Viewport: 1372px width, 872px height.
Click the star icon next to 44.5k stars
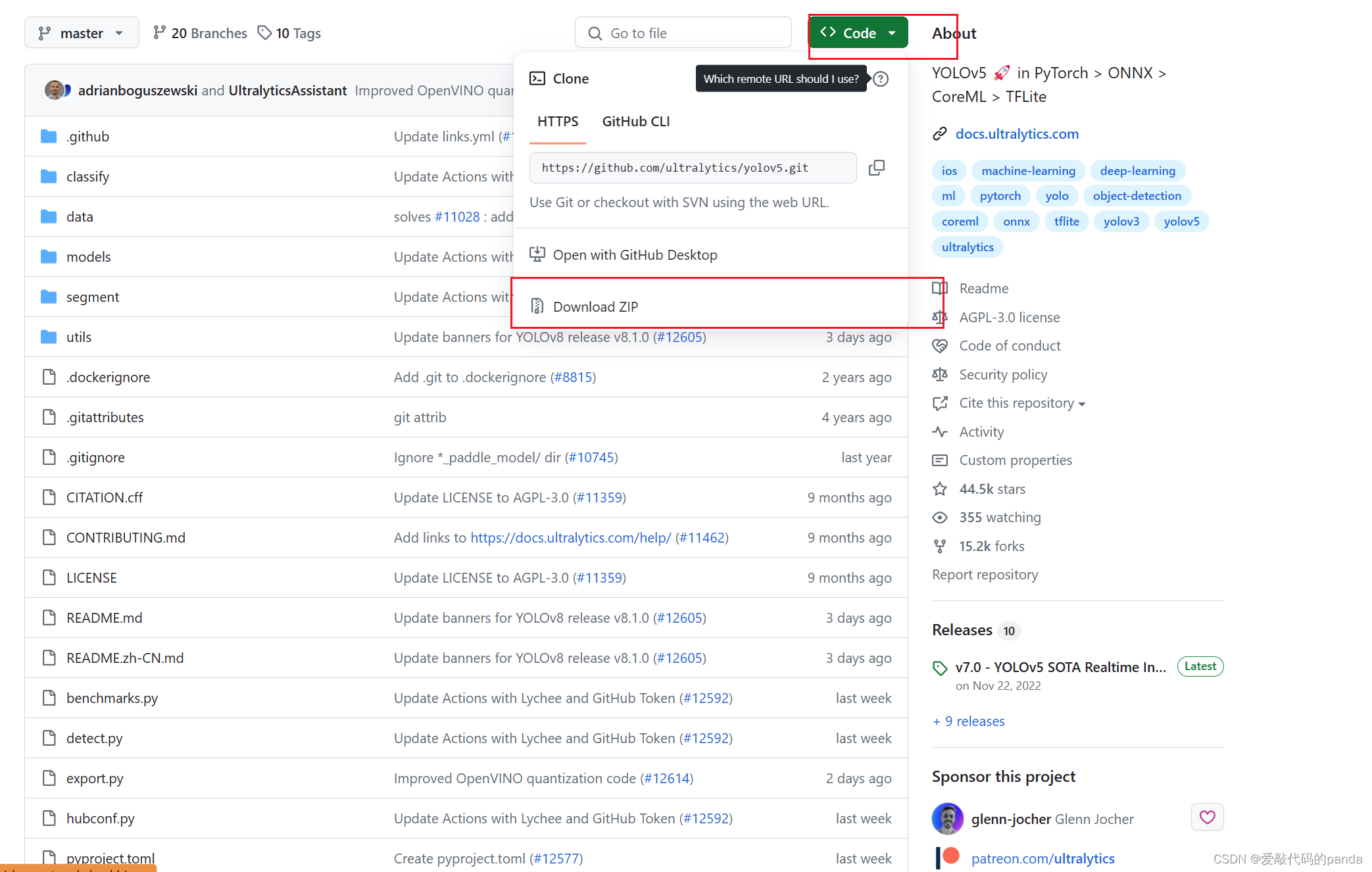coord(940,489)
